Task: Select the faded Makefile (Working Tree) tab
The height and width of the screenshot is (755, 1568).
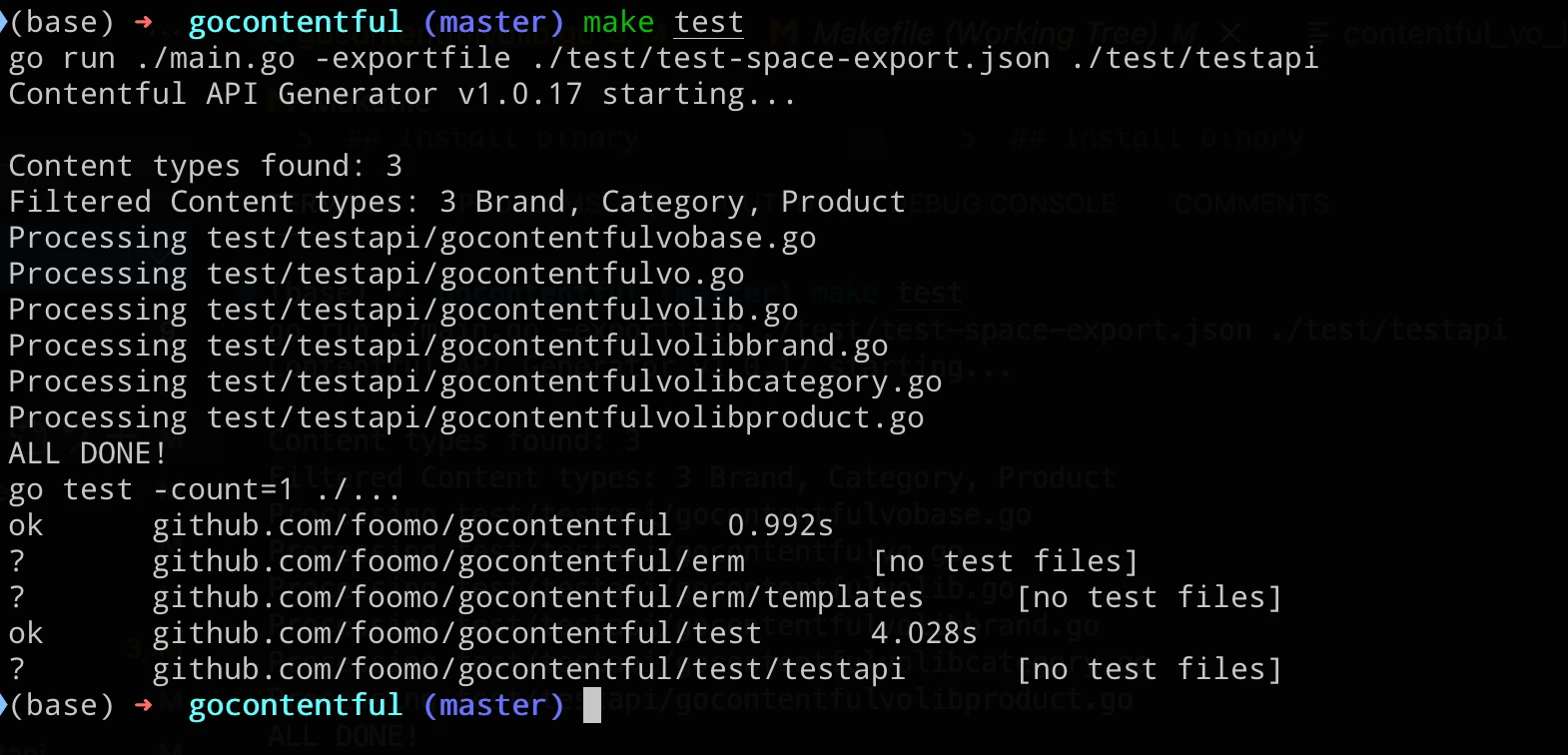Action: pyautogui.click(x=991, y=34)
